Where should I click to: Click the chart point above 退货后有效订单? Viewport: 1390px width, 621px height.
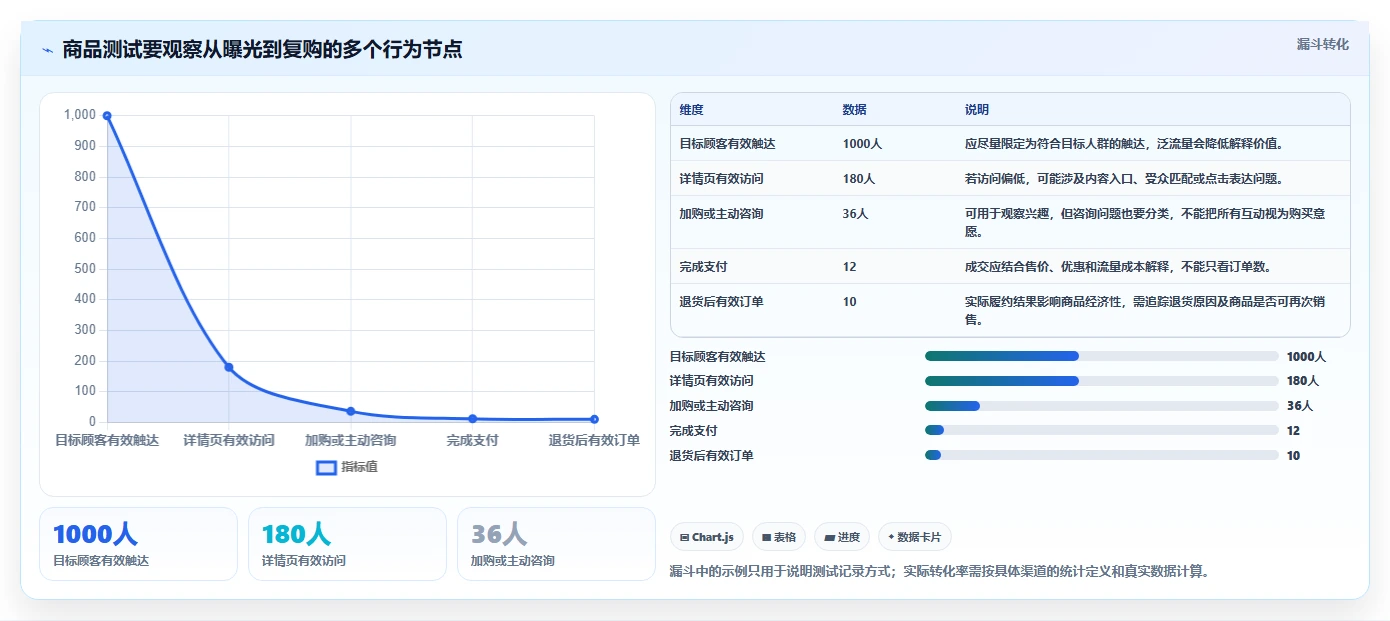[x=594, y=419]
